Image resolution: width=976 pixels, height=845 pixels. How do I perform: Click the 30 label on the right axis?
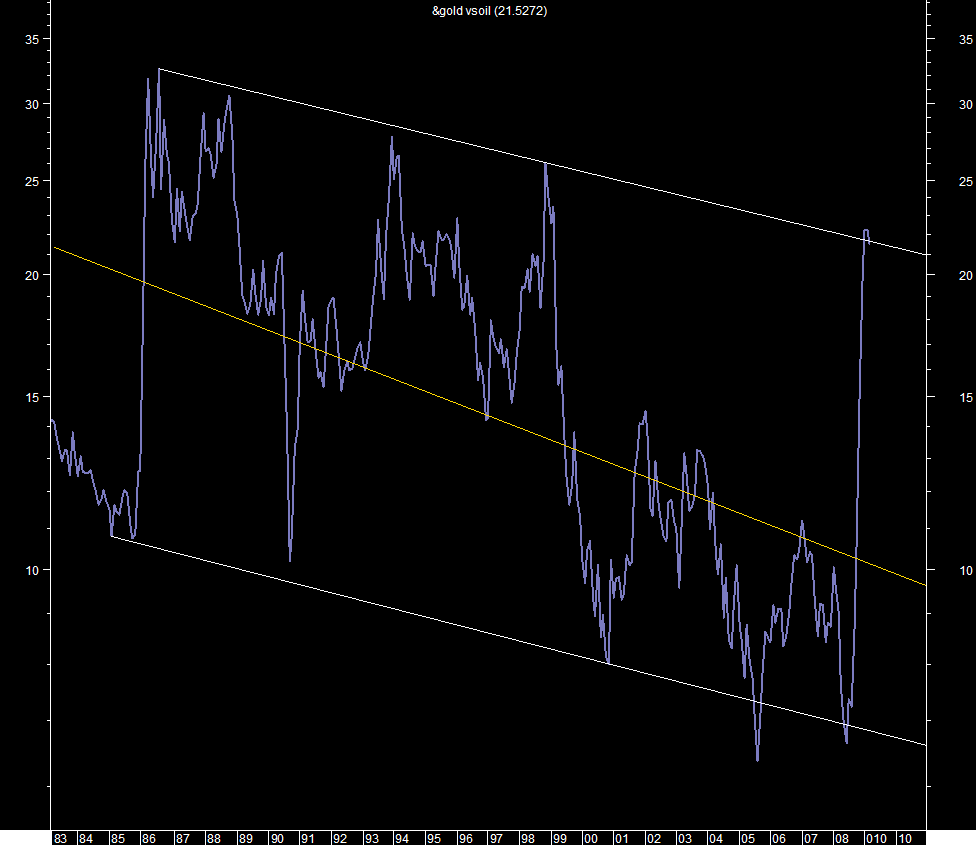coord(965,105)
